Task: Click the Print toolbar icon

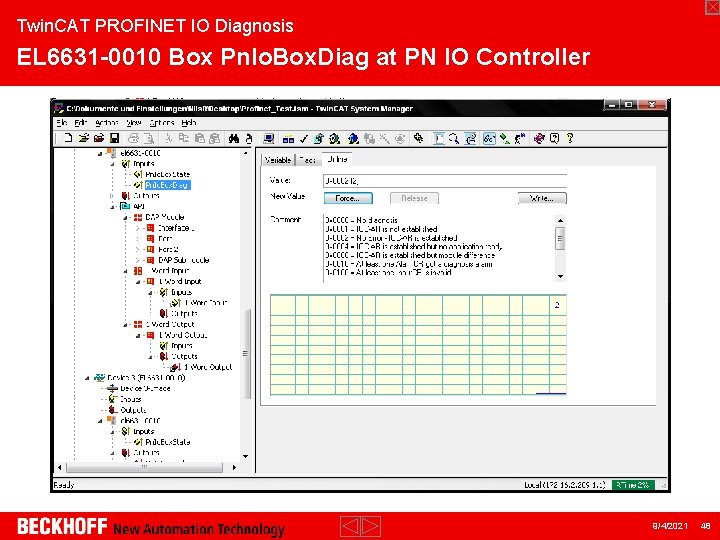Action: coord(133,138)
